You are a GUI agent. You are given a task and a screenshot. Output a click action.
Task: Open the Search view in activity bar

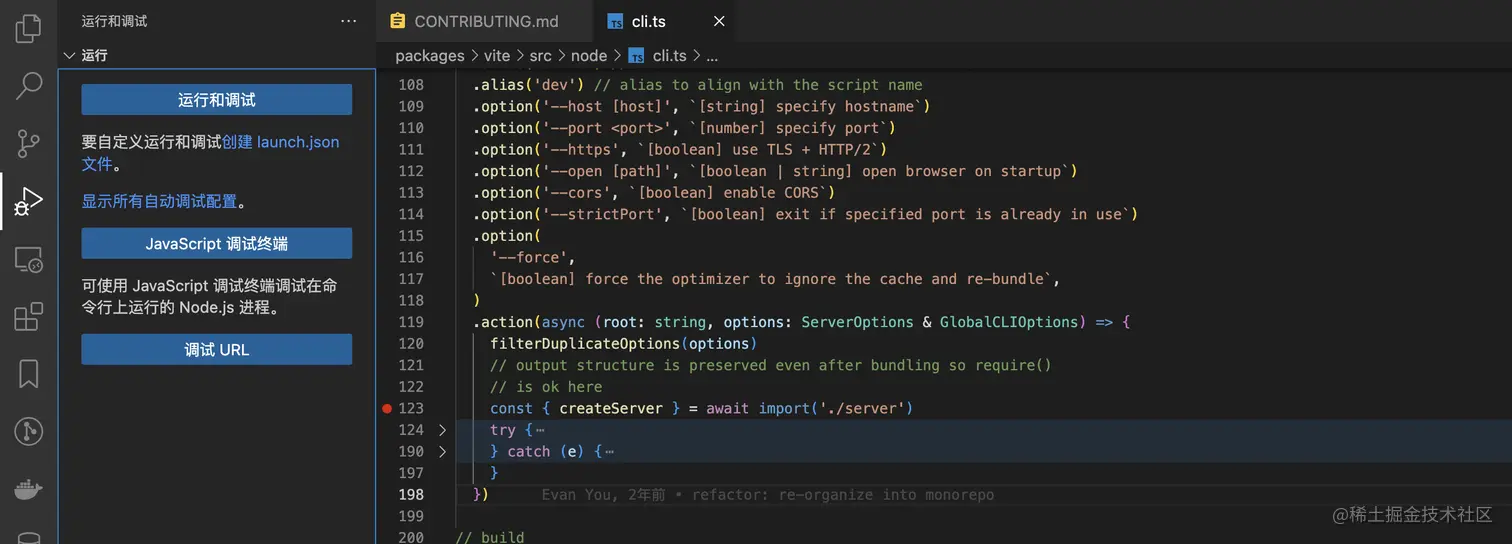pyautogui.click(x=29, y=86)
